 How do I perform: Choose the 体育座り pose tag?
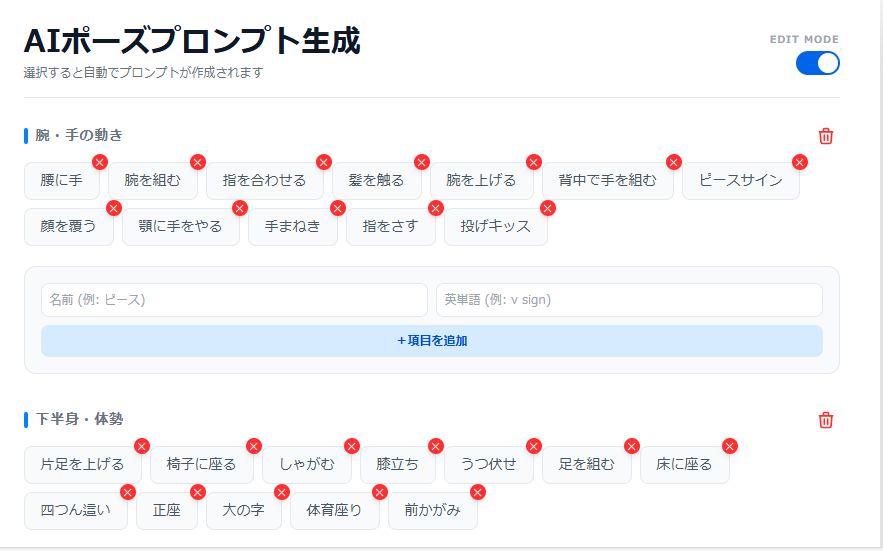334,511
